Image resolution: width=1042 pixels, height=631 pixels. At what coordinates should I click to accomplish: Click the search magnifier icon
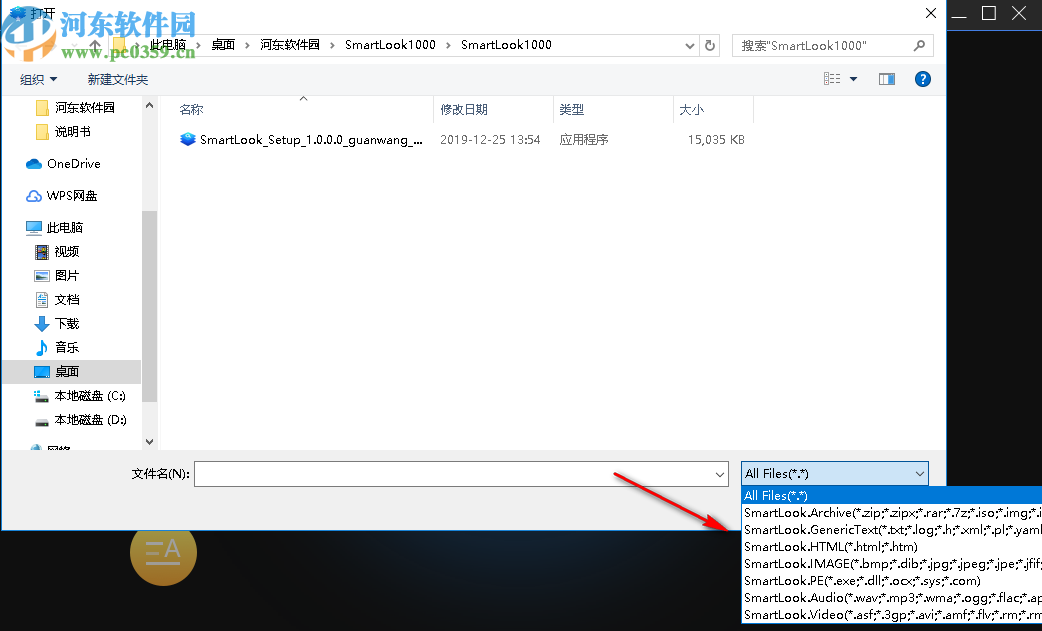[919, 45]
